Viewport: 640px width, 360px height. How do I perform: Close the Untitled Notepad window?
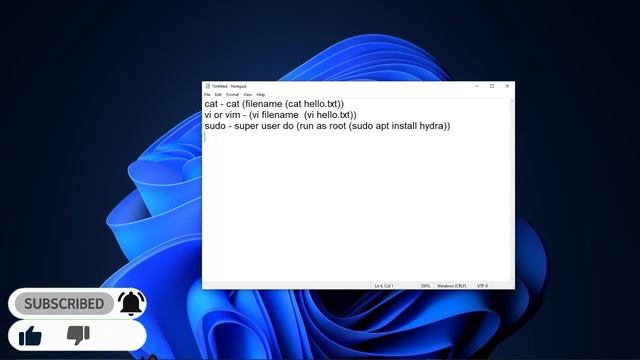point(507,86)
